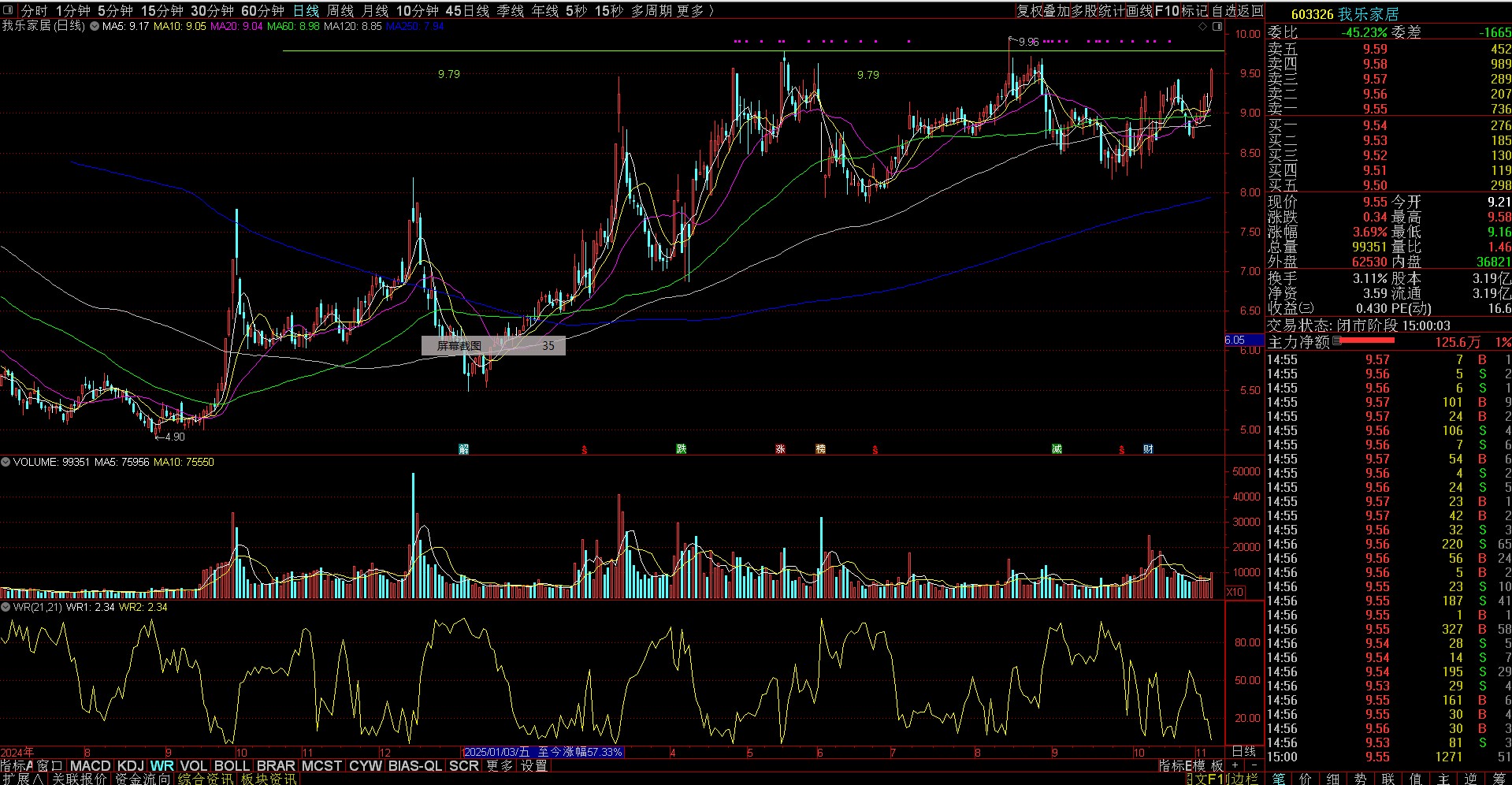Click the 涨 event marker below the chart

click(x=781, y=449)
